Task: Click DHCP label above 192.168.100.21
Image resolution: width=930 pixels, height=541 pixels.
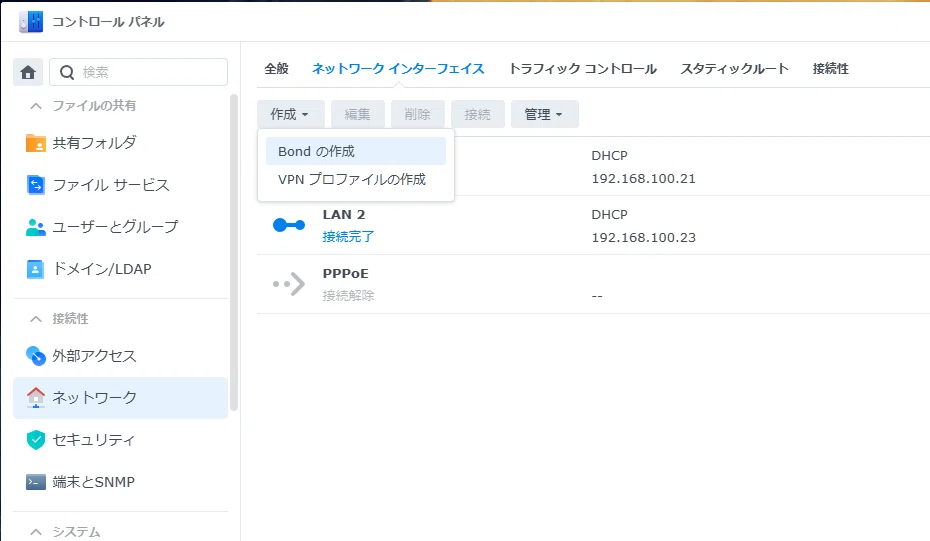Action: 609,156
